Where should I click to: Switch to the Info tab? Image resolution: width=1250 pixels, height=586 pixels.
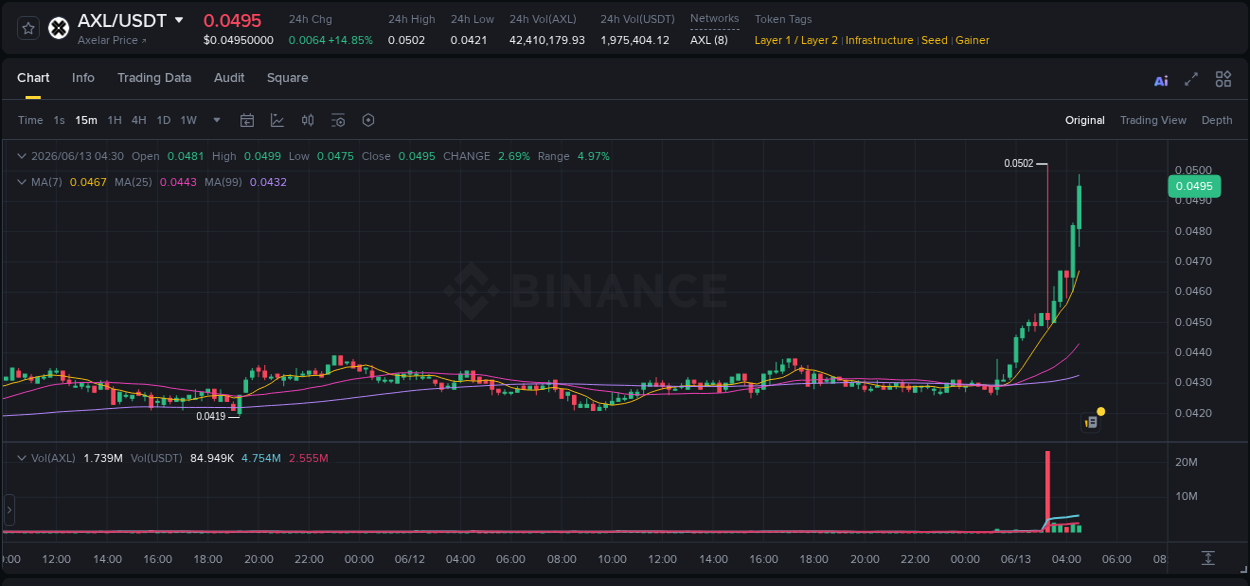pos(83,78)
